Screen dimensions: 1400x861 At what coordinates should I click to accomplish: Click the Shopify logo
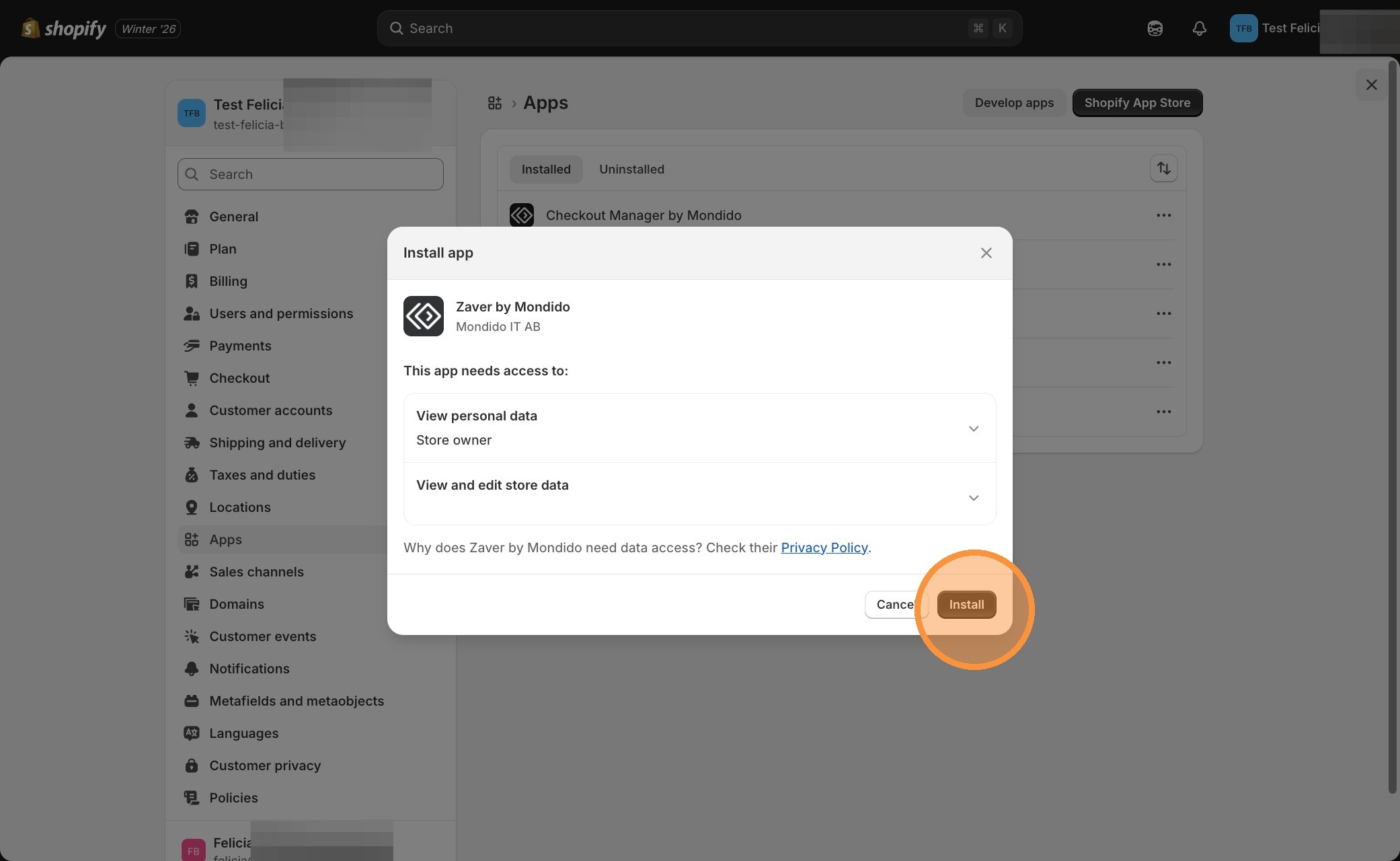(64, 28)
